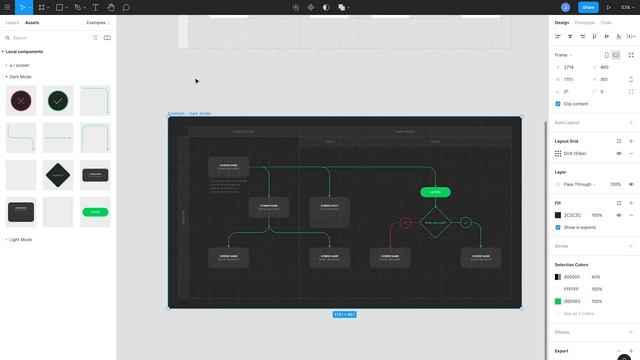Select the Move tool

[22, 7]
